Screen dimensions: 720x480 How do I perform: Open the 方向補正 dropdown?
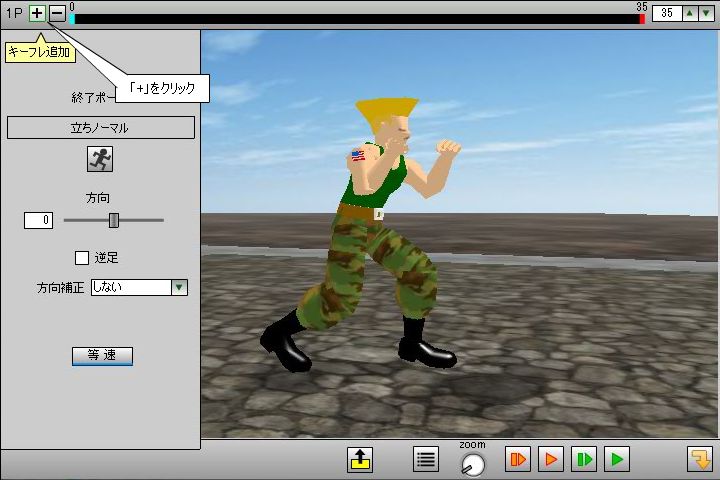coord(139,288)
